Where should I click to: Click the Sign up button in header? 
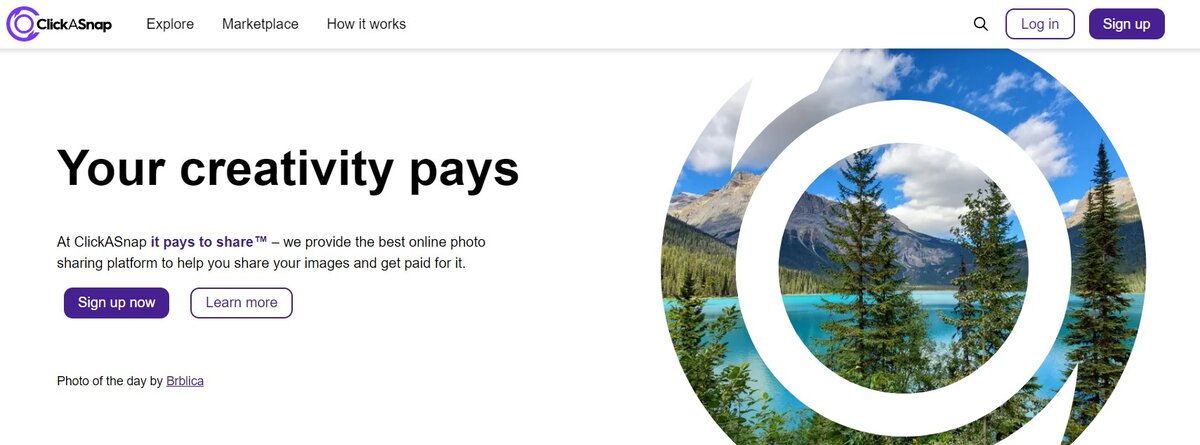point(1126,24)
